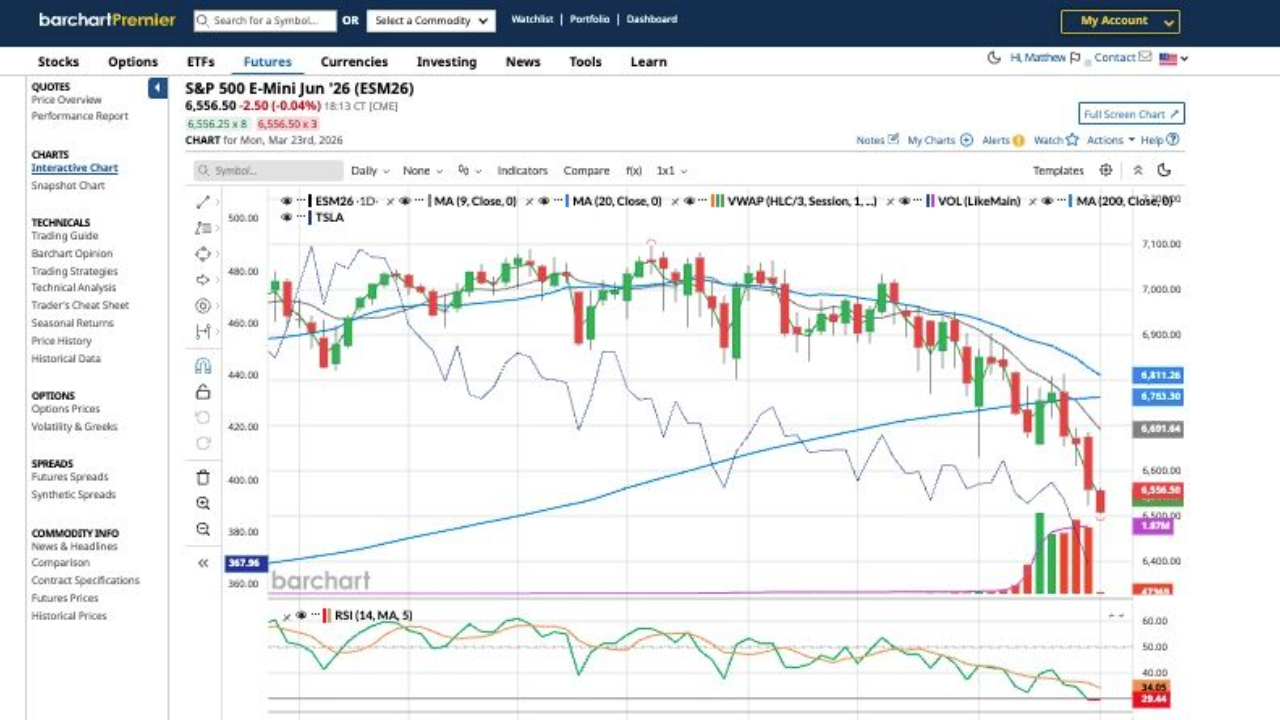
Task: Click the VOL (LikeMain) color swatch
Action: pos(931,201)
